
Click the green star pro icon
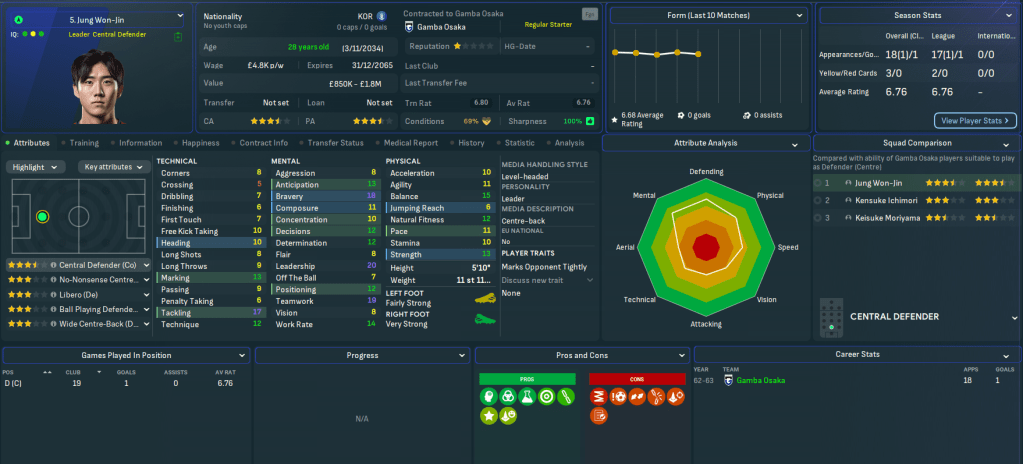tap(490, 417)
